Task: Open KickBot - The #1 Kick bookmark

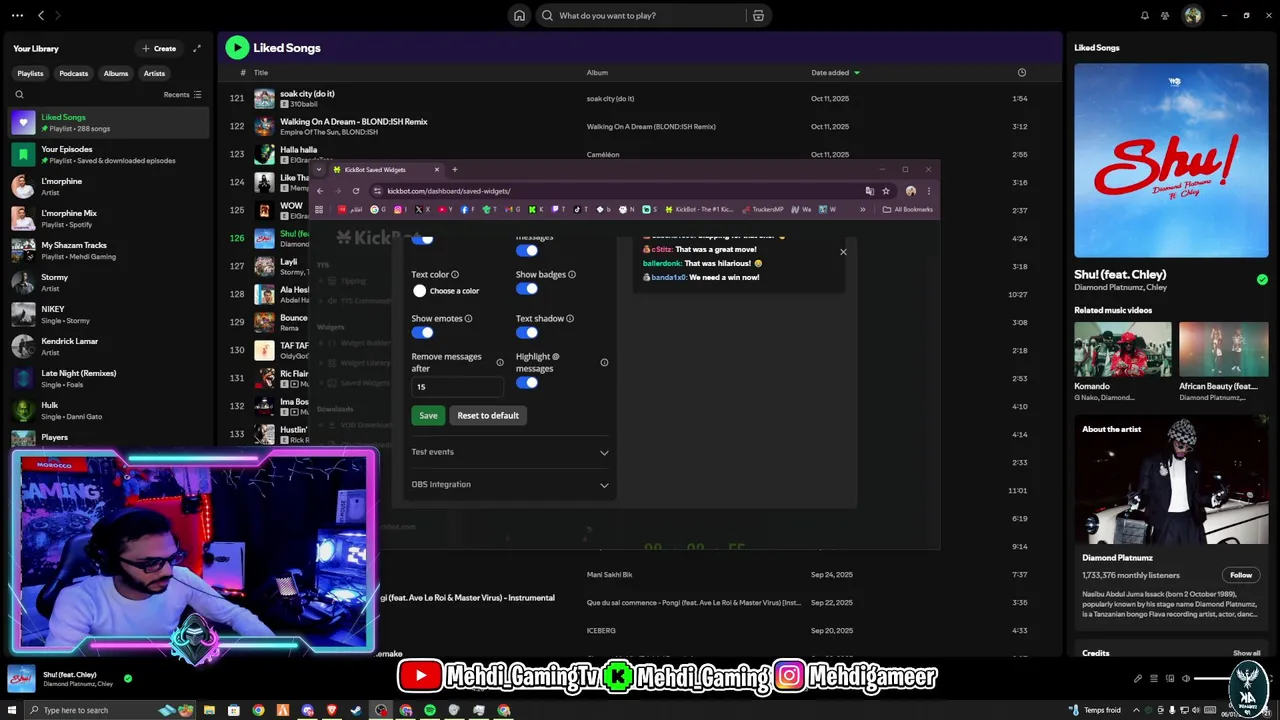Action: tap(698, 209)
